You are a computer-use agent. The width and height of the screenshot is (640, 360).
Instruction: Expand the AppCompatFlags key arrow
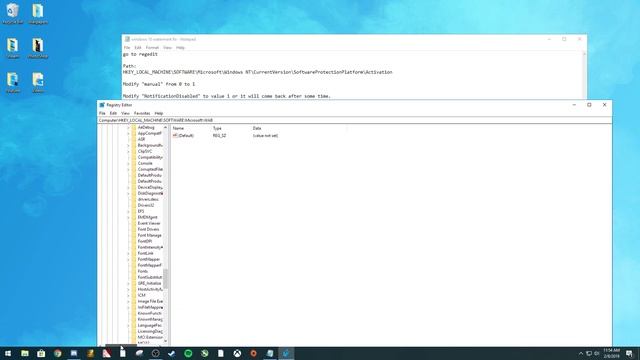coord(129,133)
